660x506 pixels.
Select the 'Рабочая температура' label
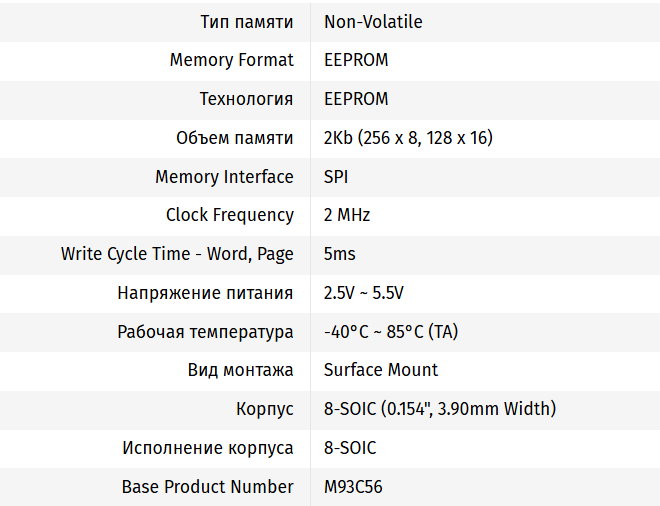pos(205,332)
